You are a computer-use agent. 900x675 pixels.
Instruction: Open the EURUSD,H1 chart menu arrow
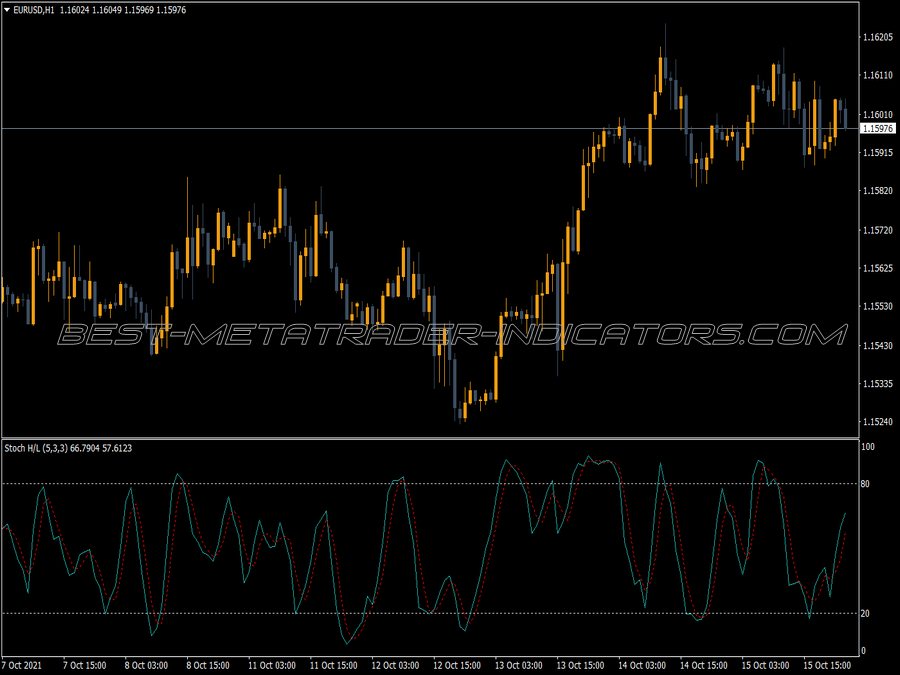pyautogui.click(x=7, y=10)
